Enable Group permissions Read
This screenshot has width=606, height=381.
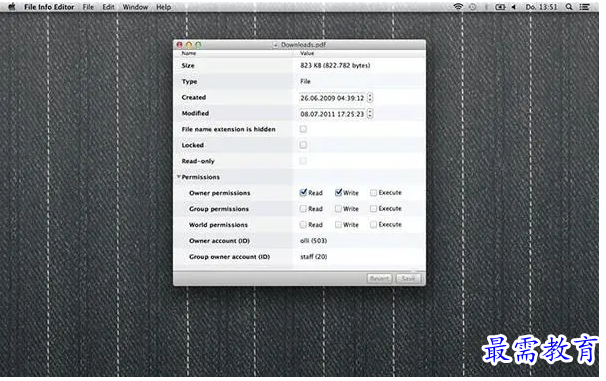pyautogui.click(x=303, y=209)
